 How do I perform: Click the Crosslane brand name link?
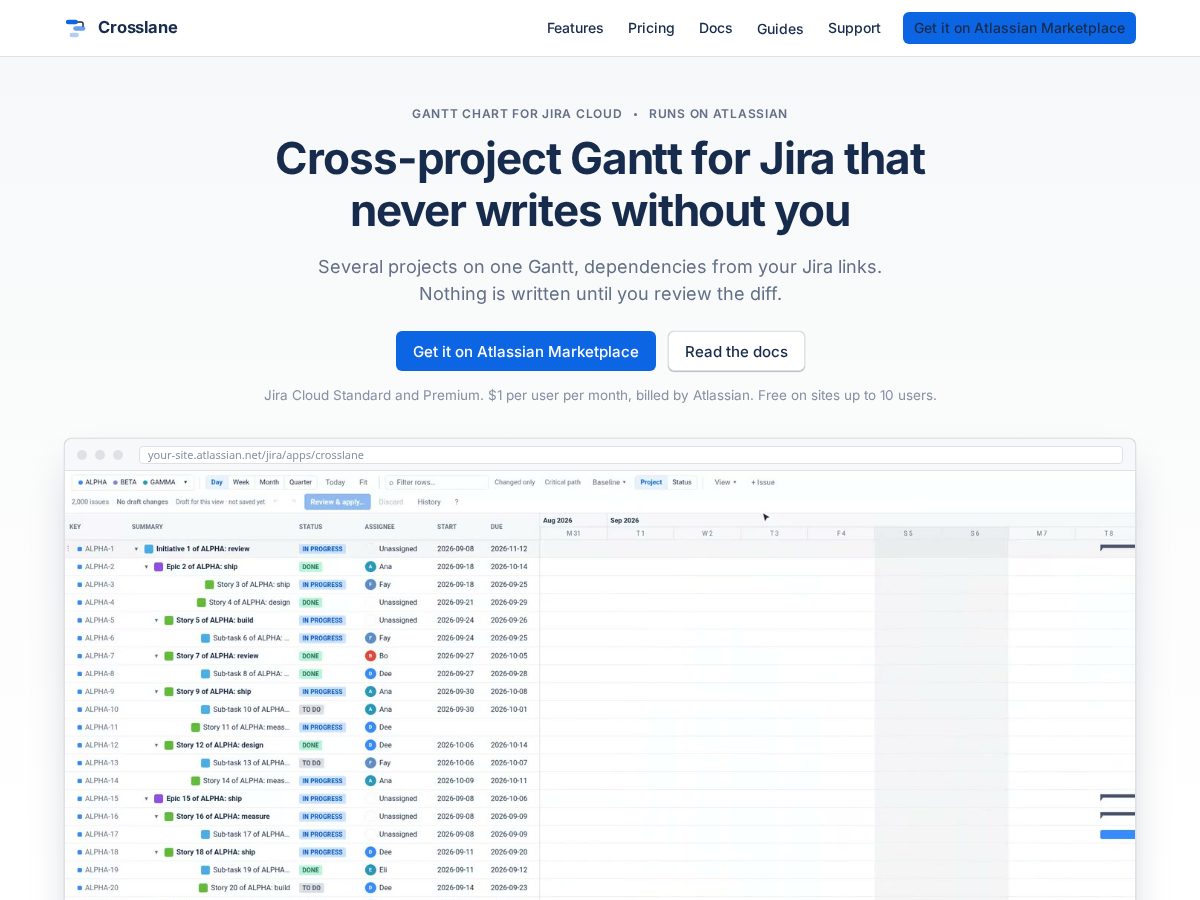[138, 28]
